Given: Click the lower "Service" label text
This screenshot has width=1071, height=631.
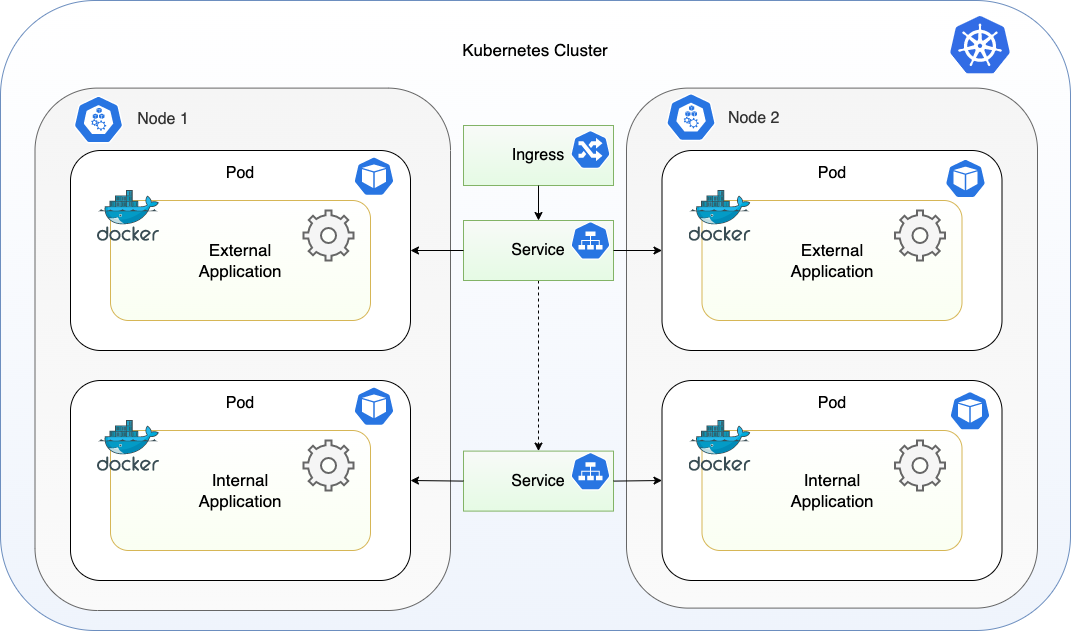Looking at the screenshot, I should (538, 481).
